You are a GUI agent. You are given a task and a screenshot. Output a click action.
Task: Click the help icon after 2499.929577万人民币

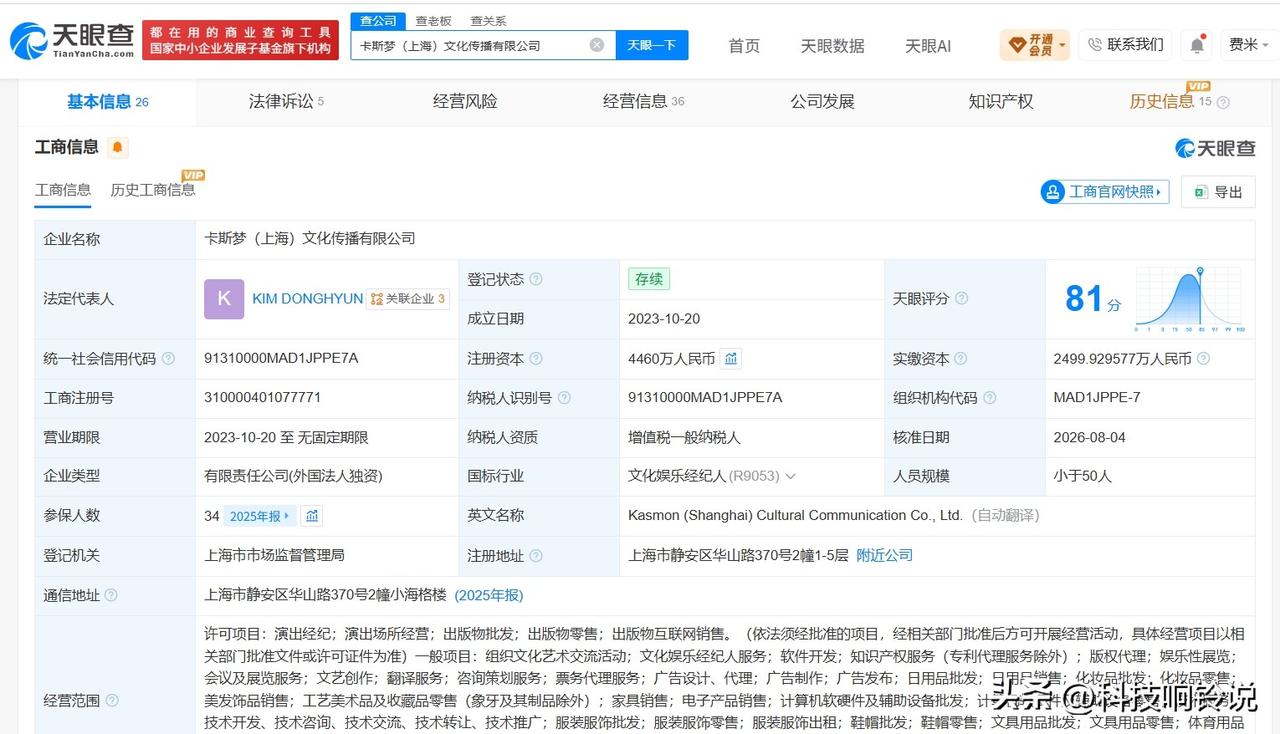pyautogui.click(x=1203, y=358)
